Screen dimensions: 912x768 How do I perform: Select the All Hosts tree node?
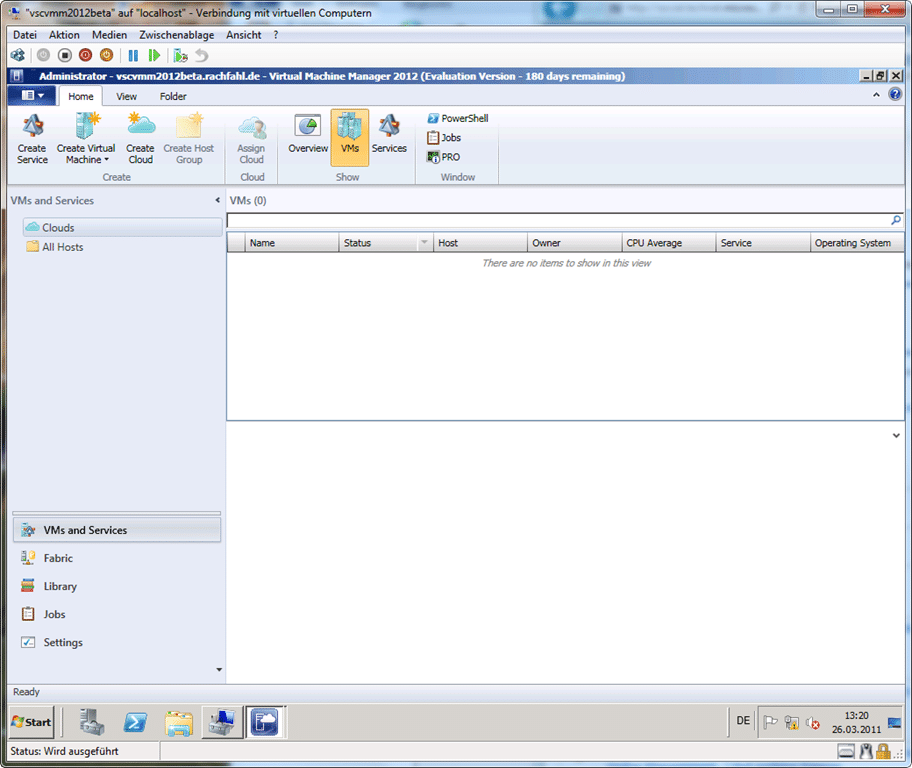pos(55,247)
